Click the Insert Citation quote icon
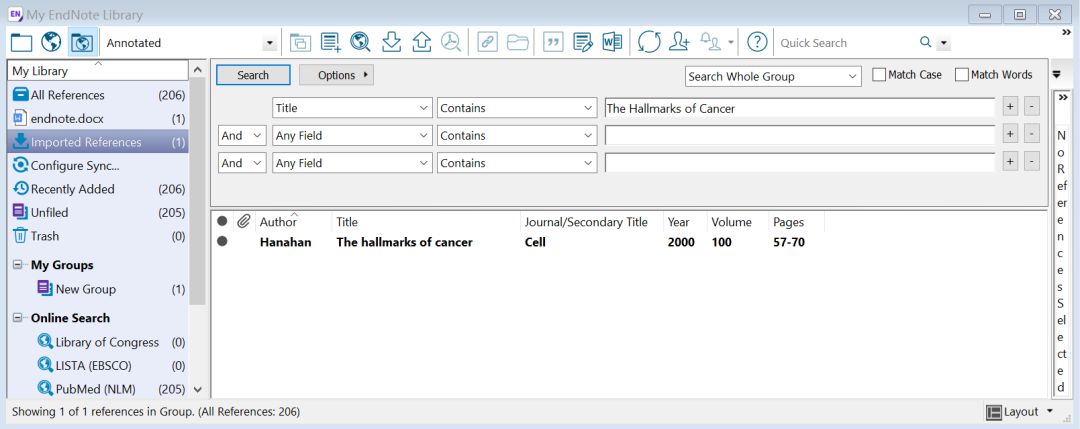The image size is (1080, 429). pos(552,43)
